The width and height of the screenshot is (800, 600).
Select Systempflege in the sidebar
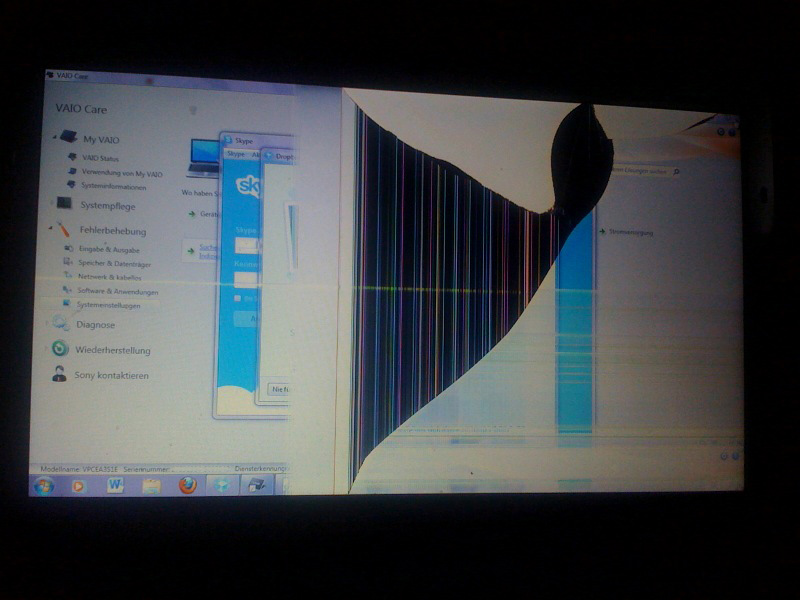click(108, 206)
